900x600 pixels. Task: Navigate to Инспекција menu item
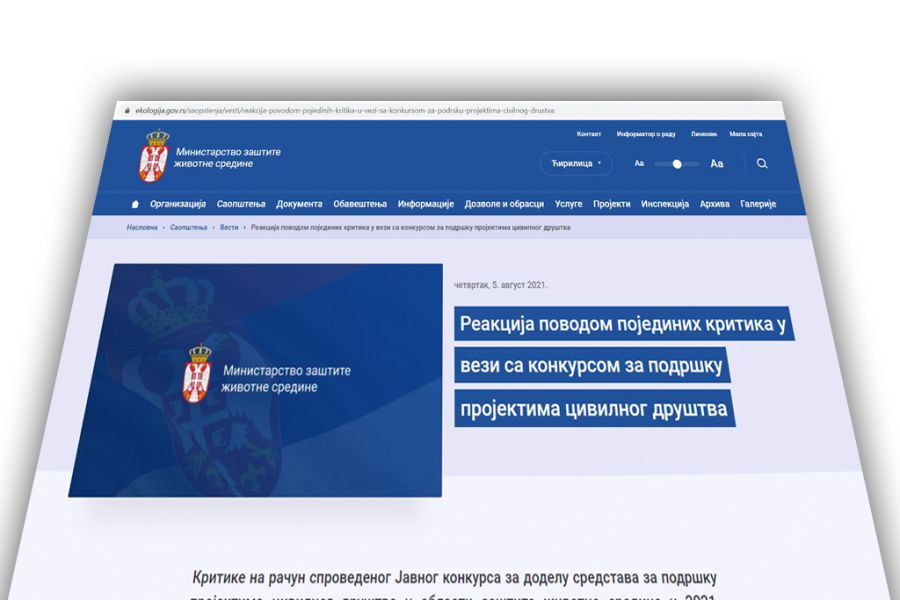pos(665,204)
